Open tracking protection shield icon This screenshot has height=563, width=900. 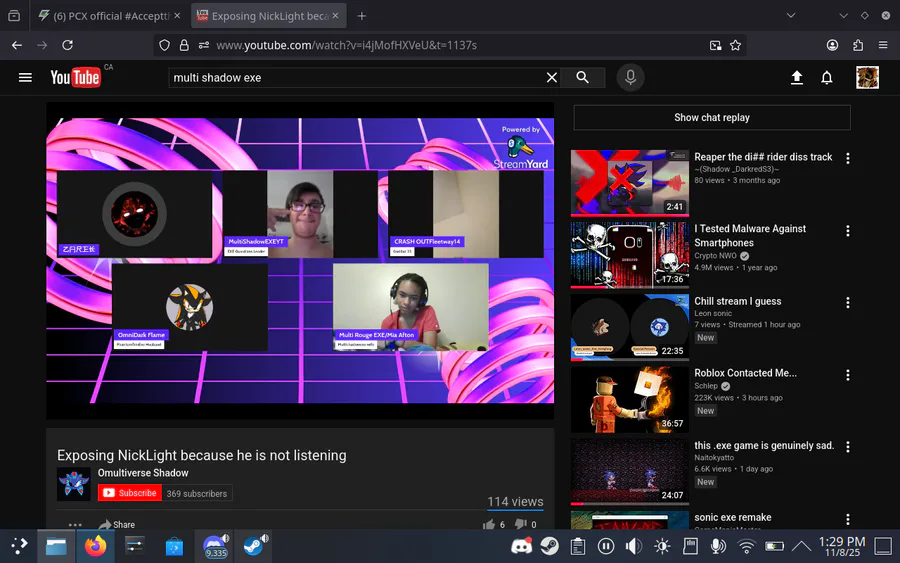[165, 45]
